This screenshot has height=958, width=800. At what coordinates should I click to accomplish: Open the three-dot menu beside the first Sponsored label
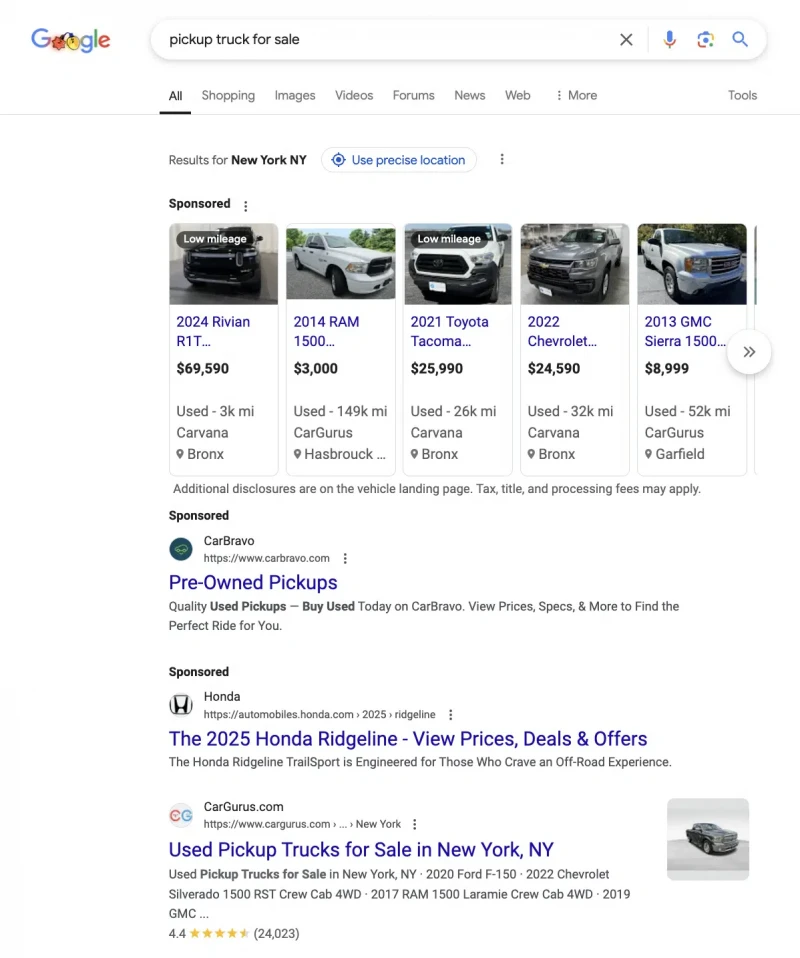tap(246, 207)
